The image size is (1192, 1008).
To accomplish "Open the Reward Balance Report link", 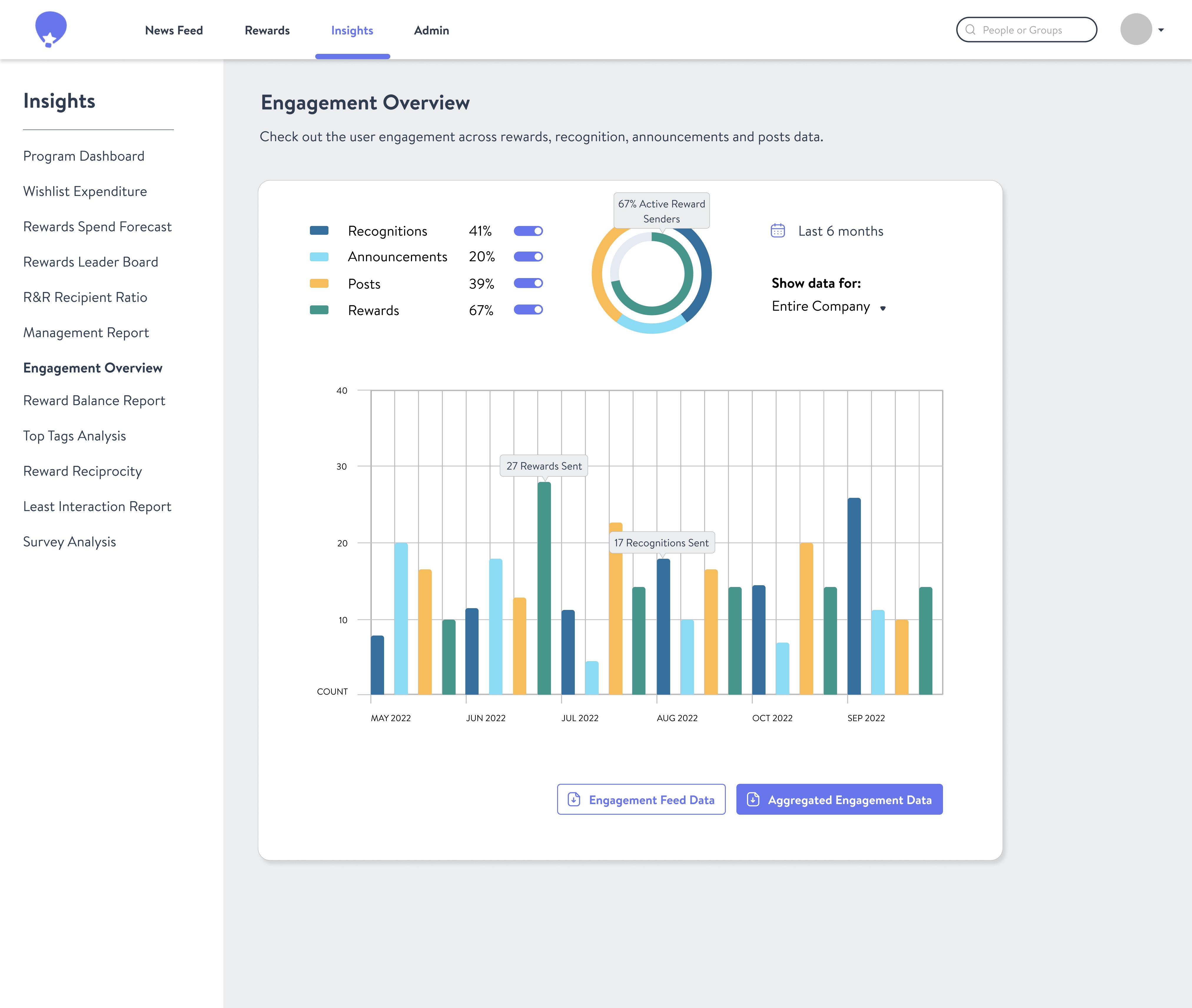I will click(94, 400).
